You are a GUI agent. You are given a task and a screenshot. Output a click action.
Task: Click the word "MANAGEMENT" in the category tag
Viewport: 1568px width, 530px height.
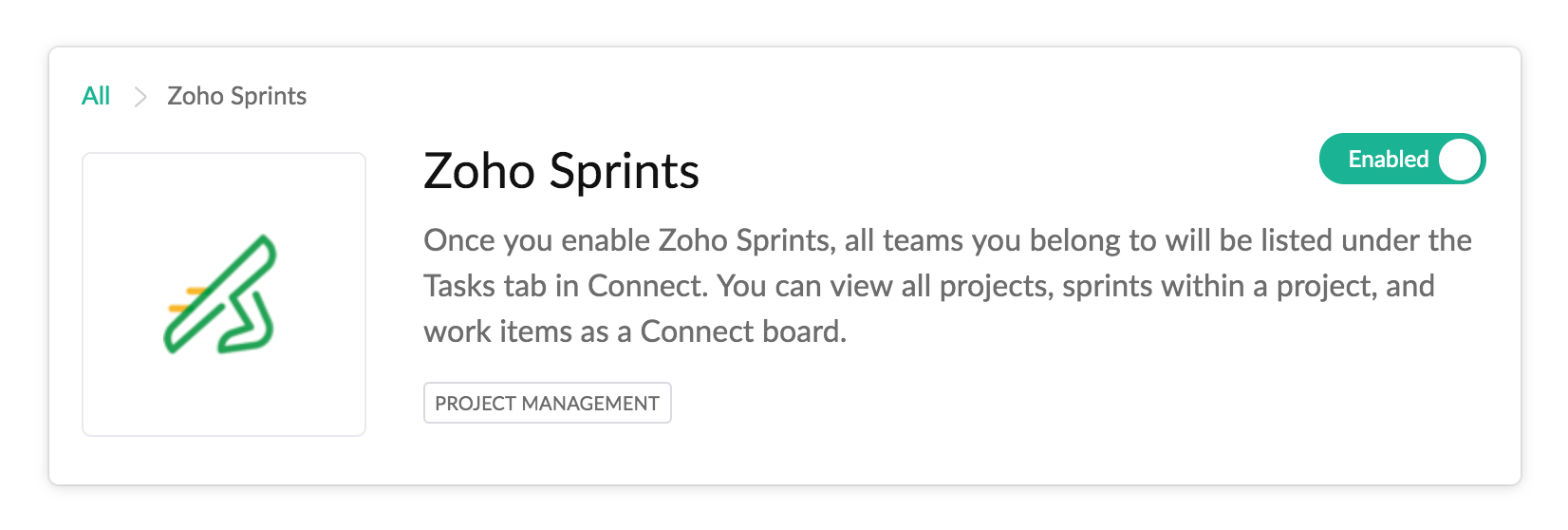590,403
